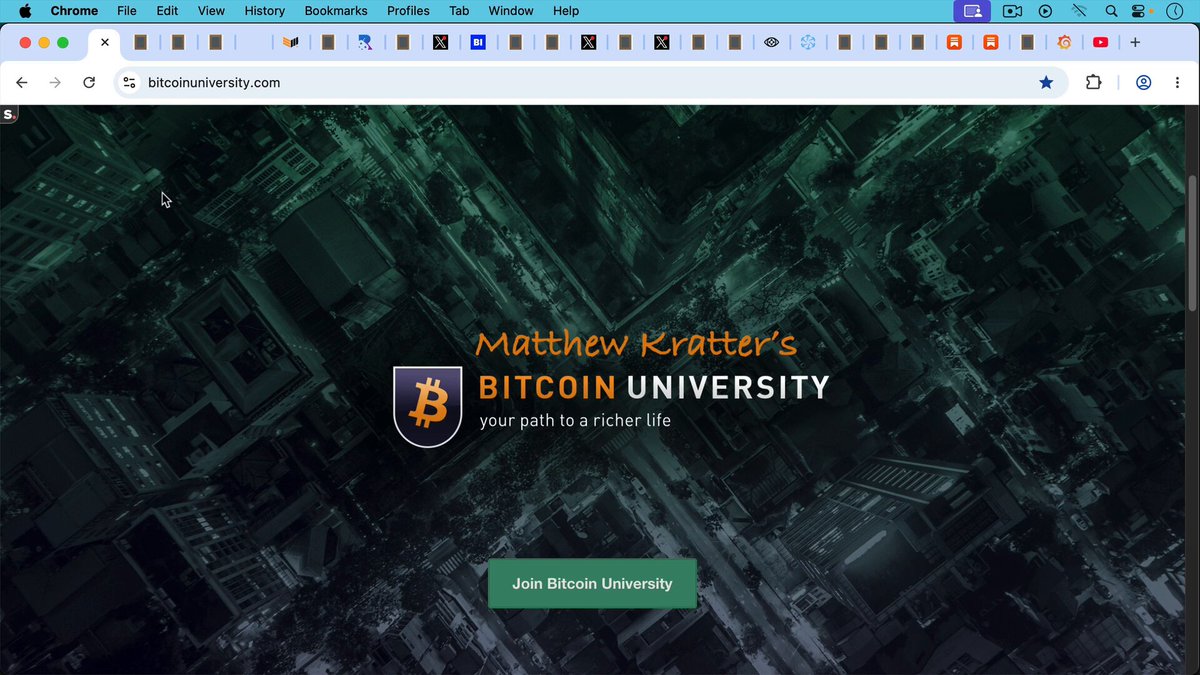1200x675 pixels.
Task: Click the bookmark star in address bar
Action: 1046,83
